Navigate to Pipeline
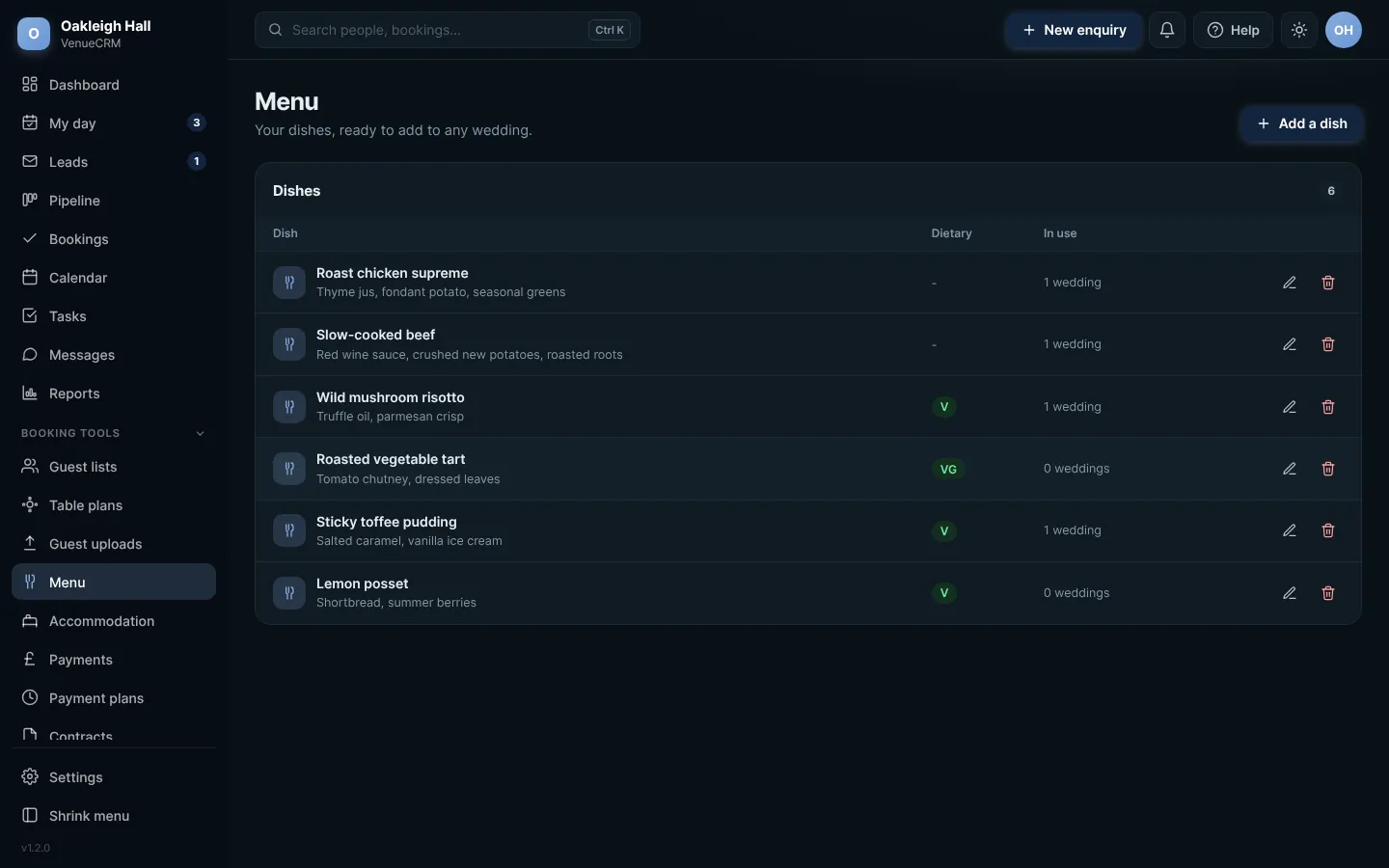 (114, 201)
